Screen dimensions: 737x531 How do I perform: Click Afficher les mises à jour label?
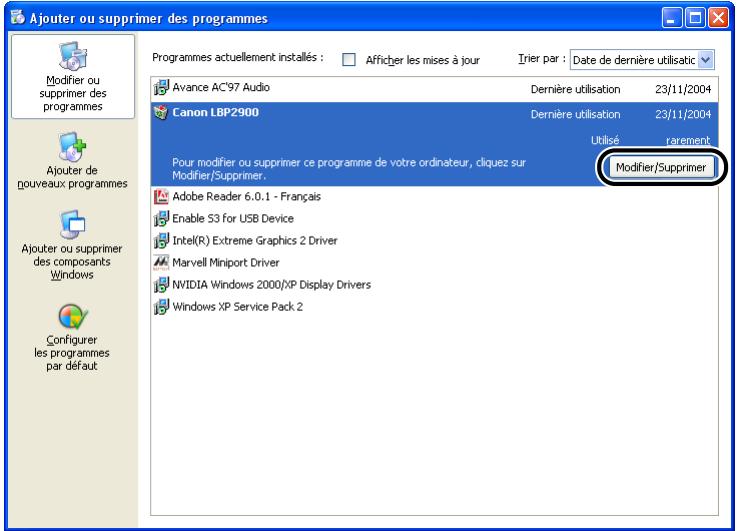coord(423,60)
